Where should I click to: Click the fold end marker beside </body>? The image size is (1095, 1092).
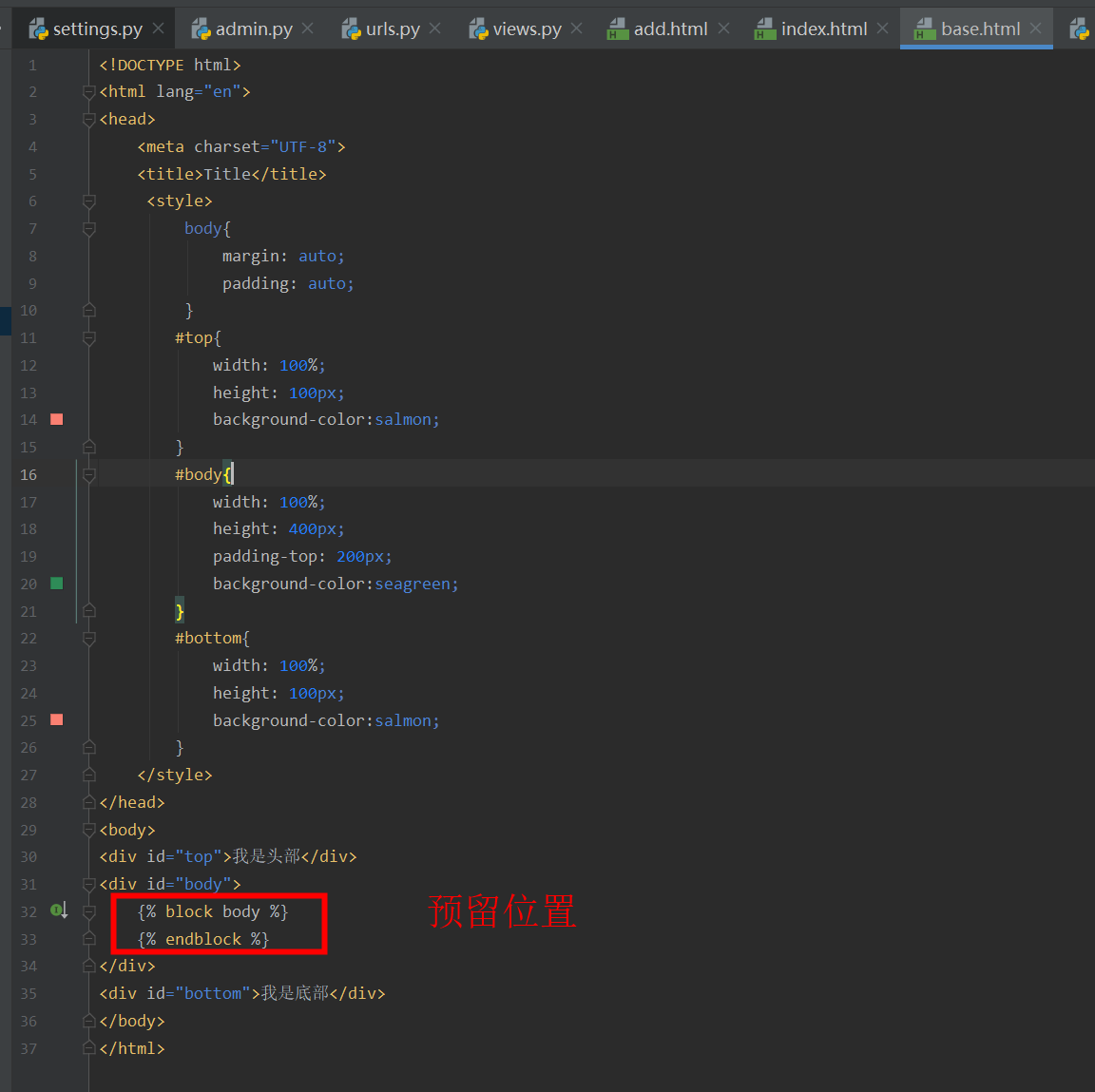(x=88, y=1020)
